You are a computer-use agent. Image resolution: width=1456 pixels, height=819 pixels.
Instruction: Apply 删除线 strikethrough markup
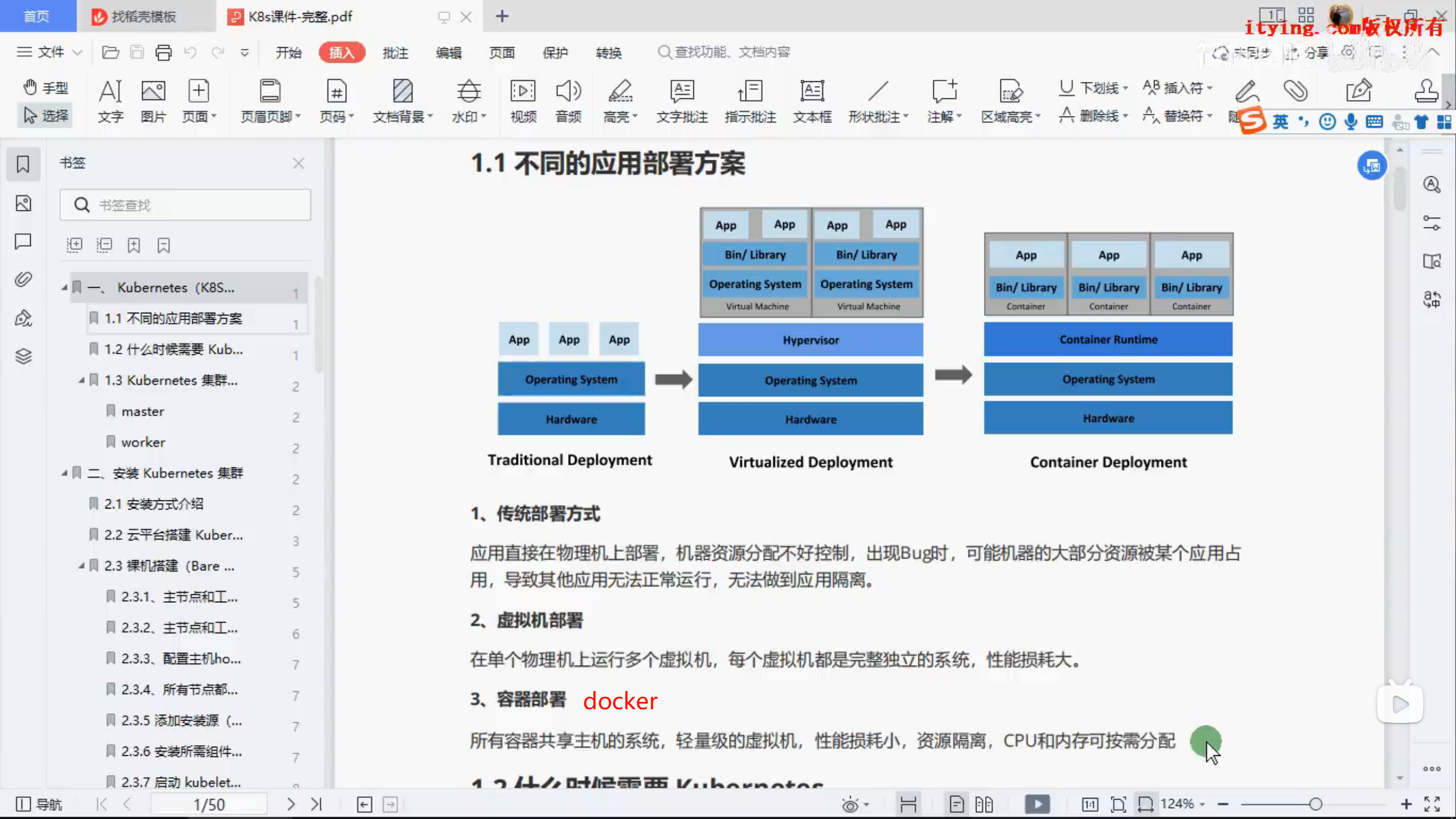coord(1093,116)
